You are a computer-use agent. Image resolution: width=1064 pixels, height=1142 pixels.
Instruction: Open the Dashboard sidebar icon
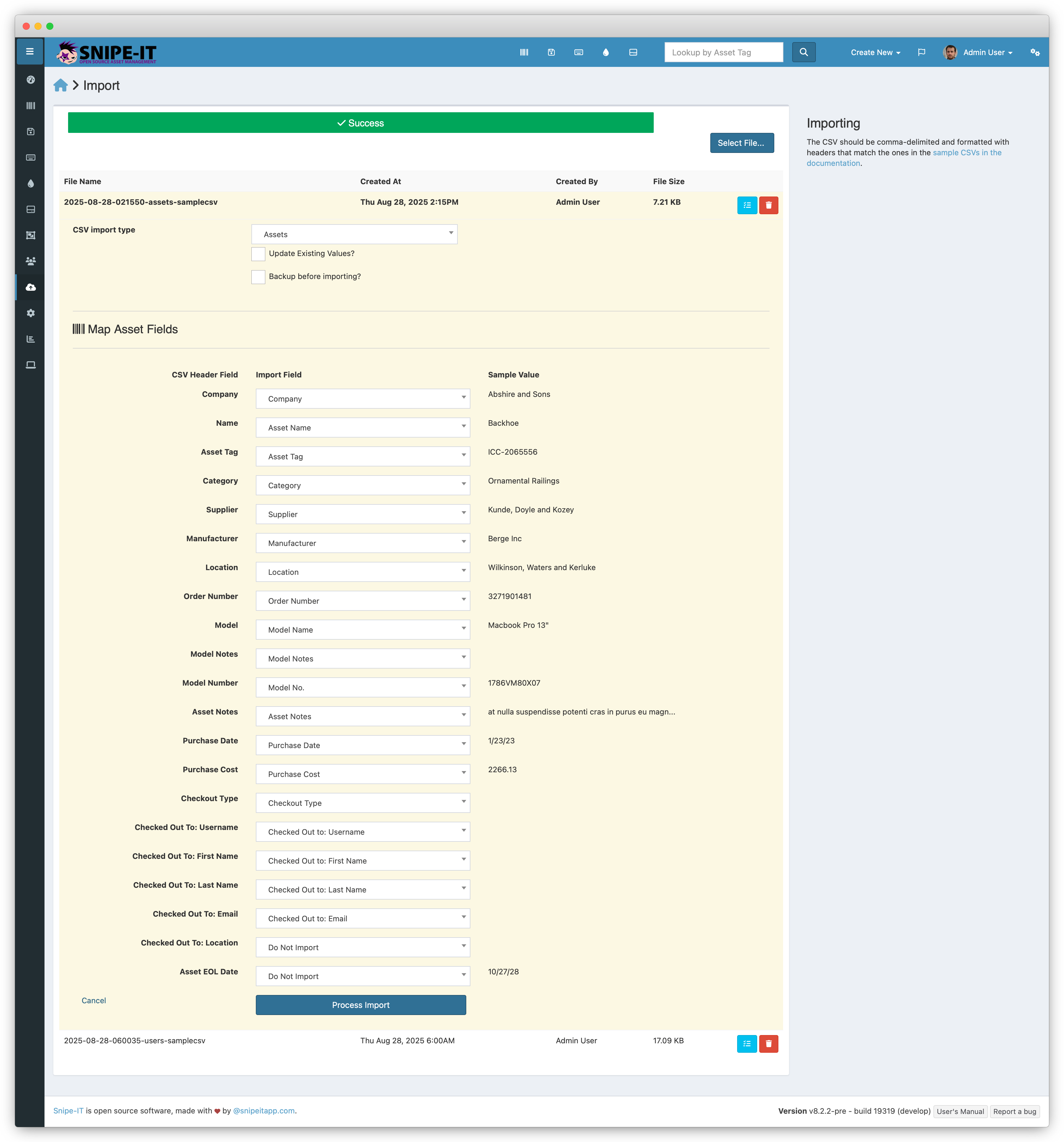30,80
